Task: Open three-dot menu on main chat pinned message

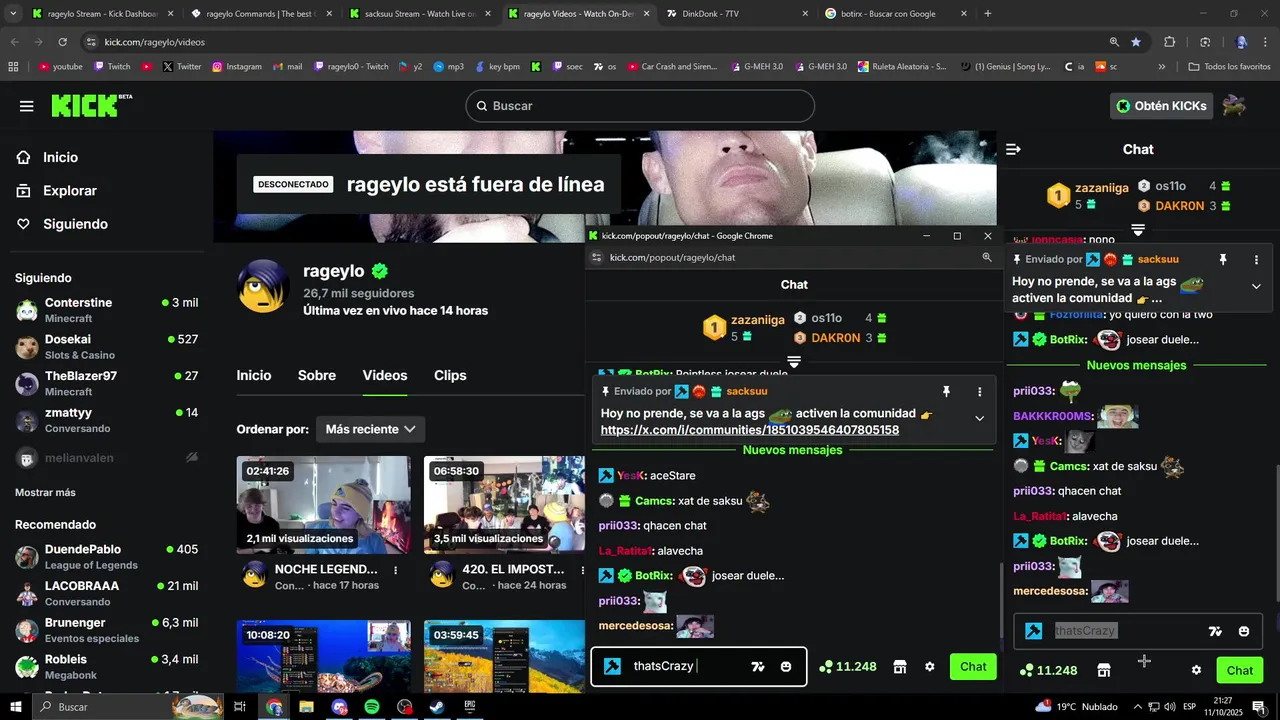Action: pyautogui.click(x=1256, y=260)
